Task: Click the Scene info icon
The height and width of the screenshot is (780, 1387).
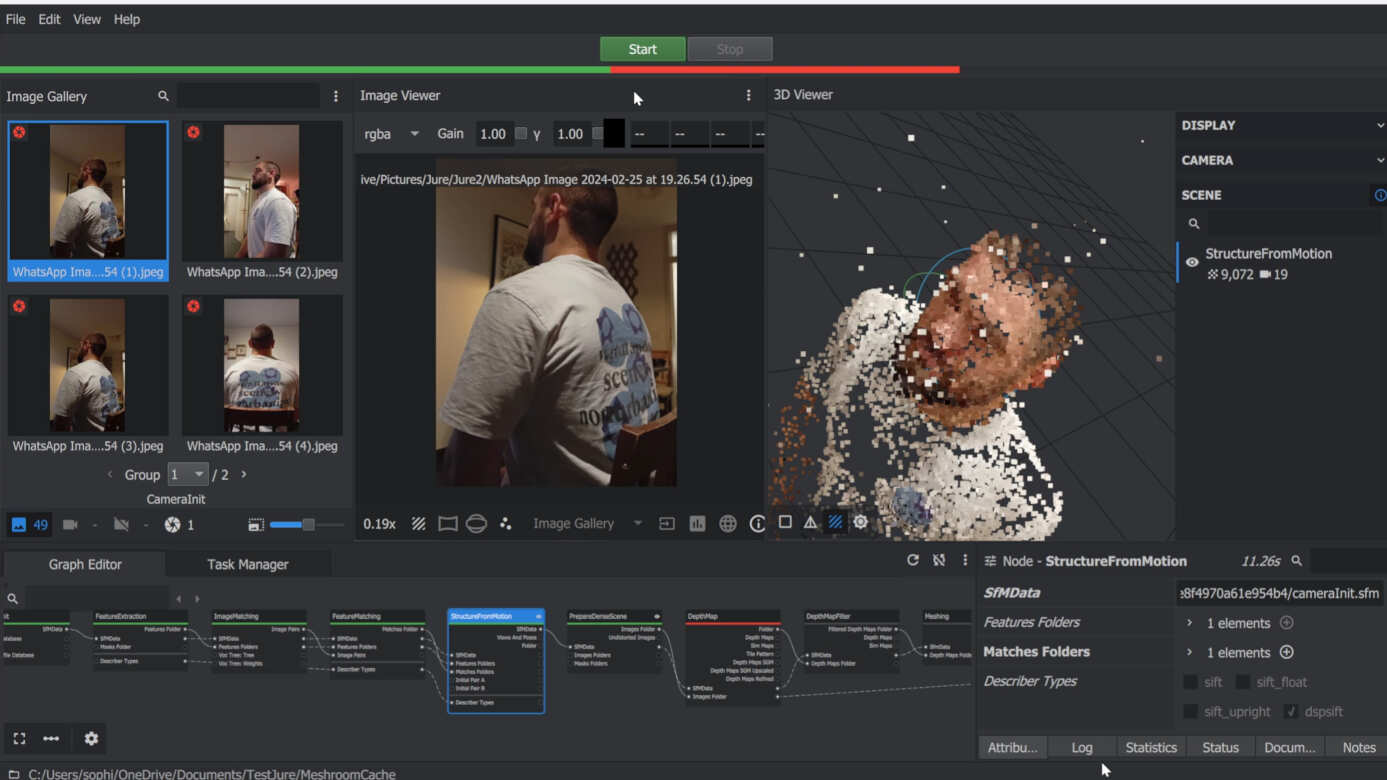Action: tap(1380, 195)
